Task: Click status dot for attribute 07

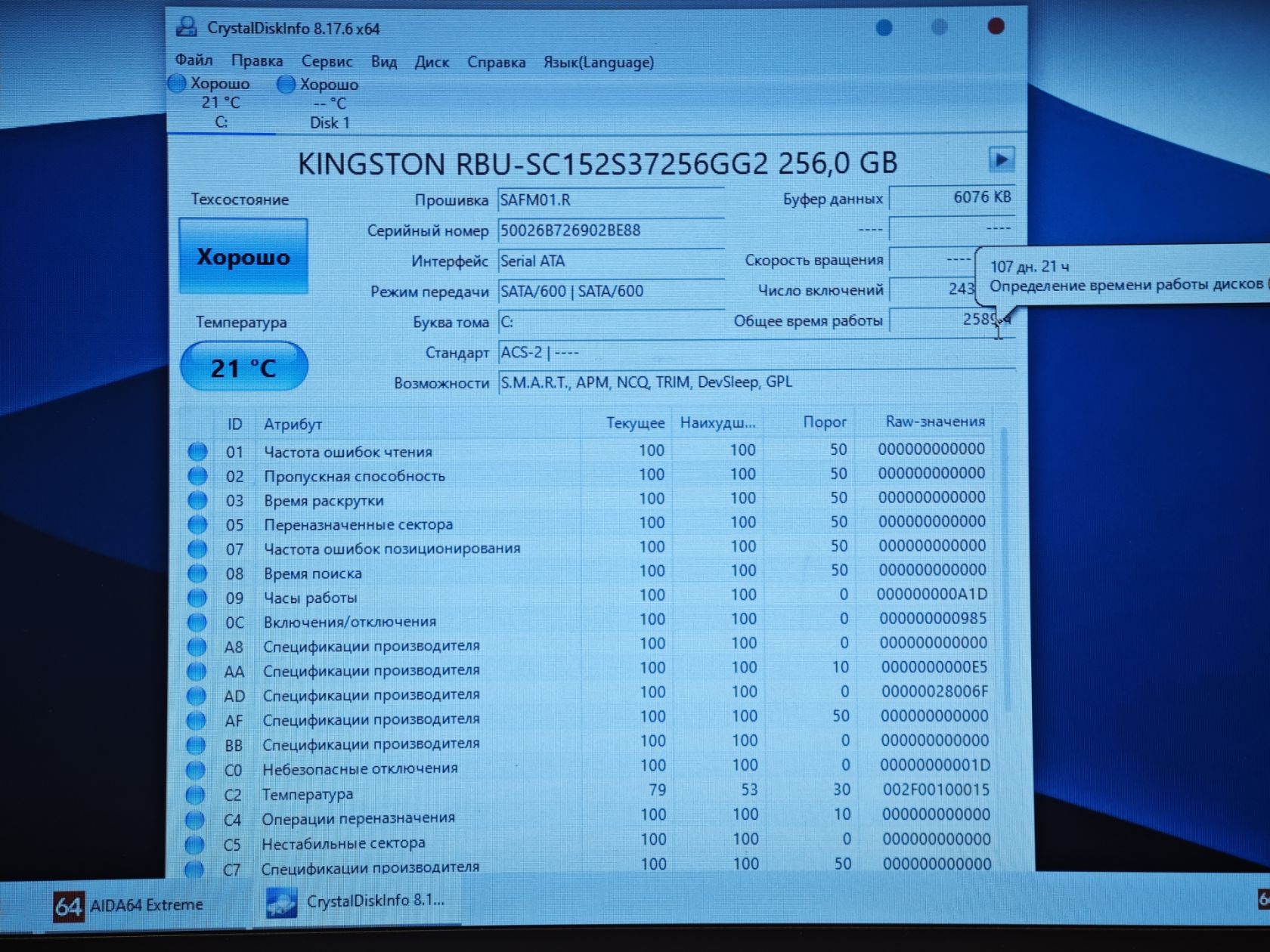Action: pos(197,549)
